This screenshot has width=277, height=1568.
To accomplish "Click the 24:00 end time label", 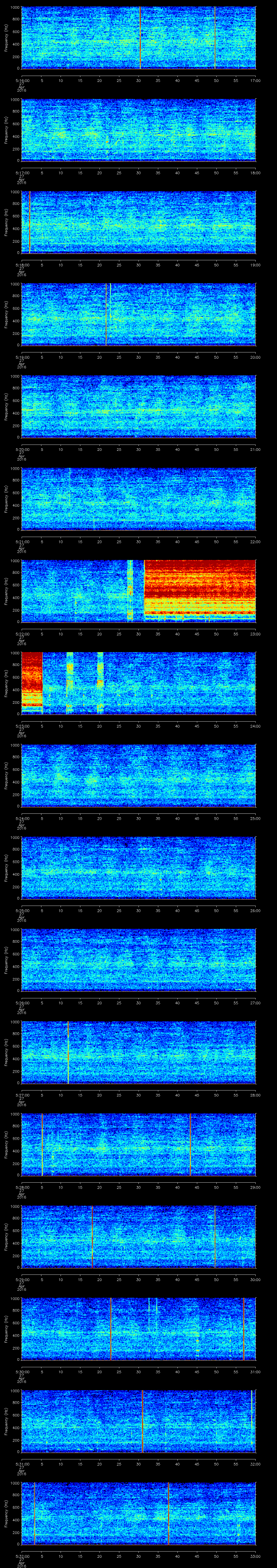I will pos(256,726).
